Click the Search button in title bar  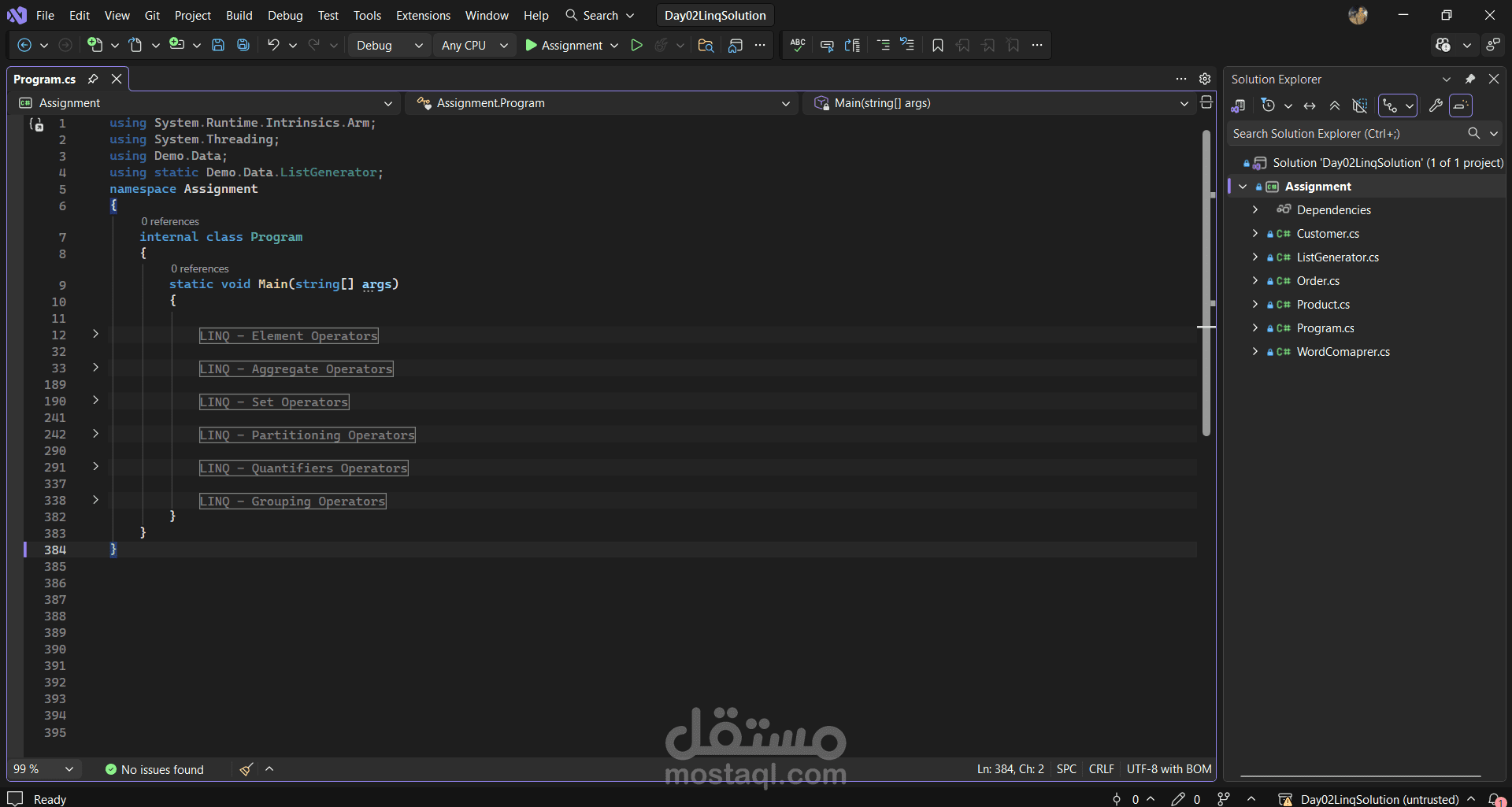click(x=599, y=16)
